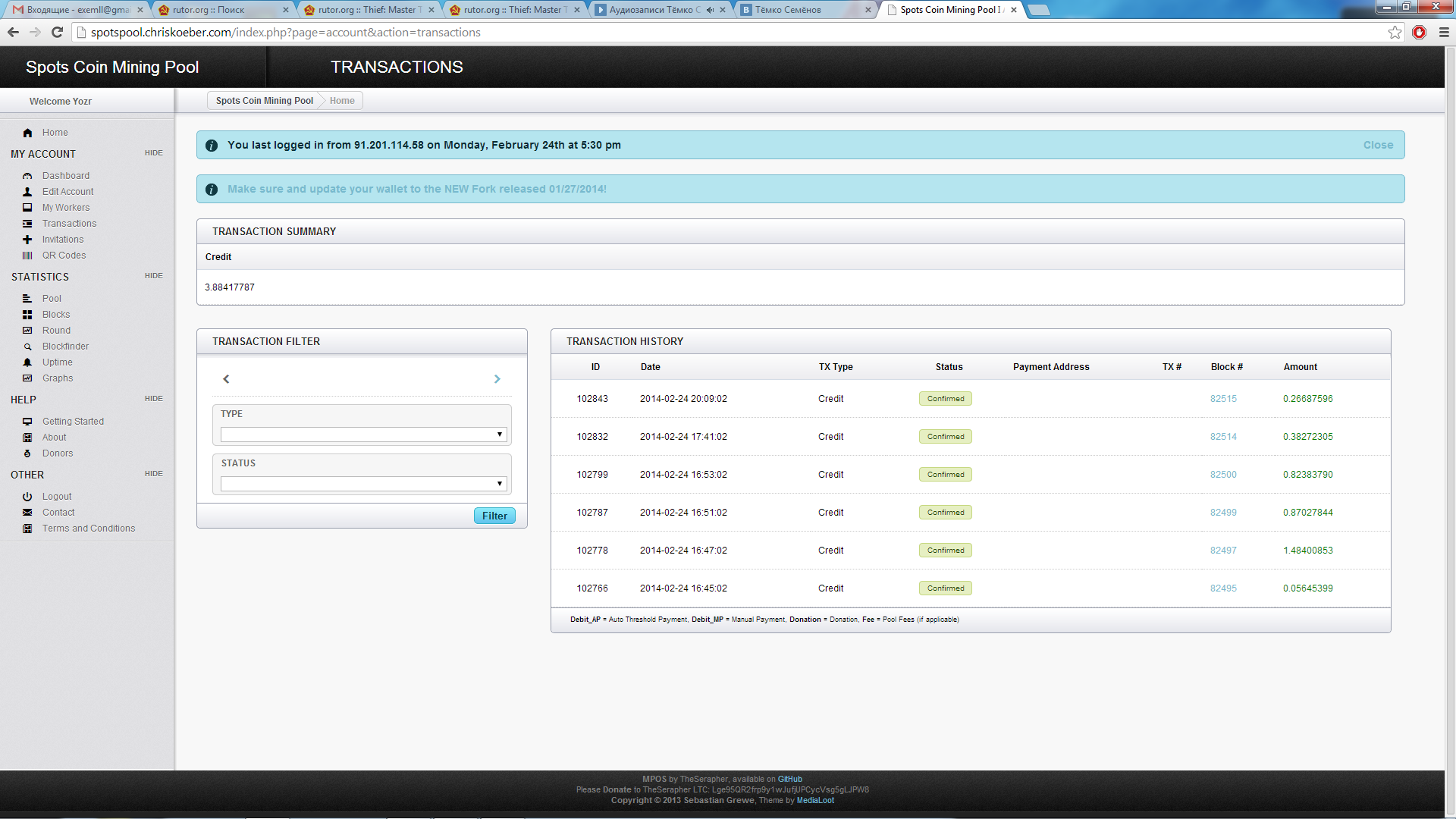Hide the Statistics section
Viewport: 1456px width, 819px height.
153,276
